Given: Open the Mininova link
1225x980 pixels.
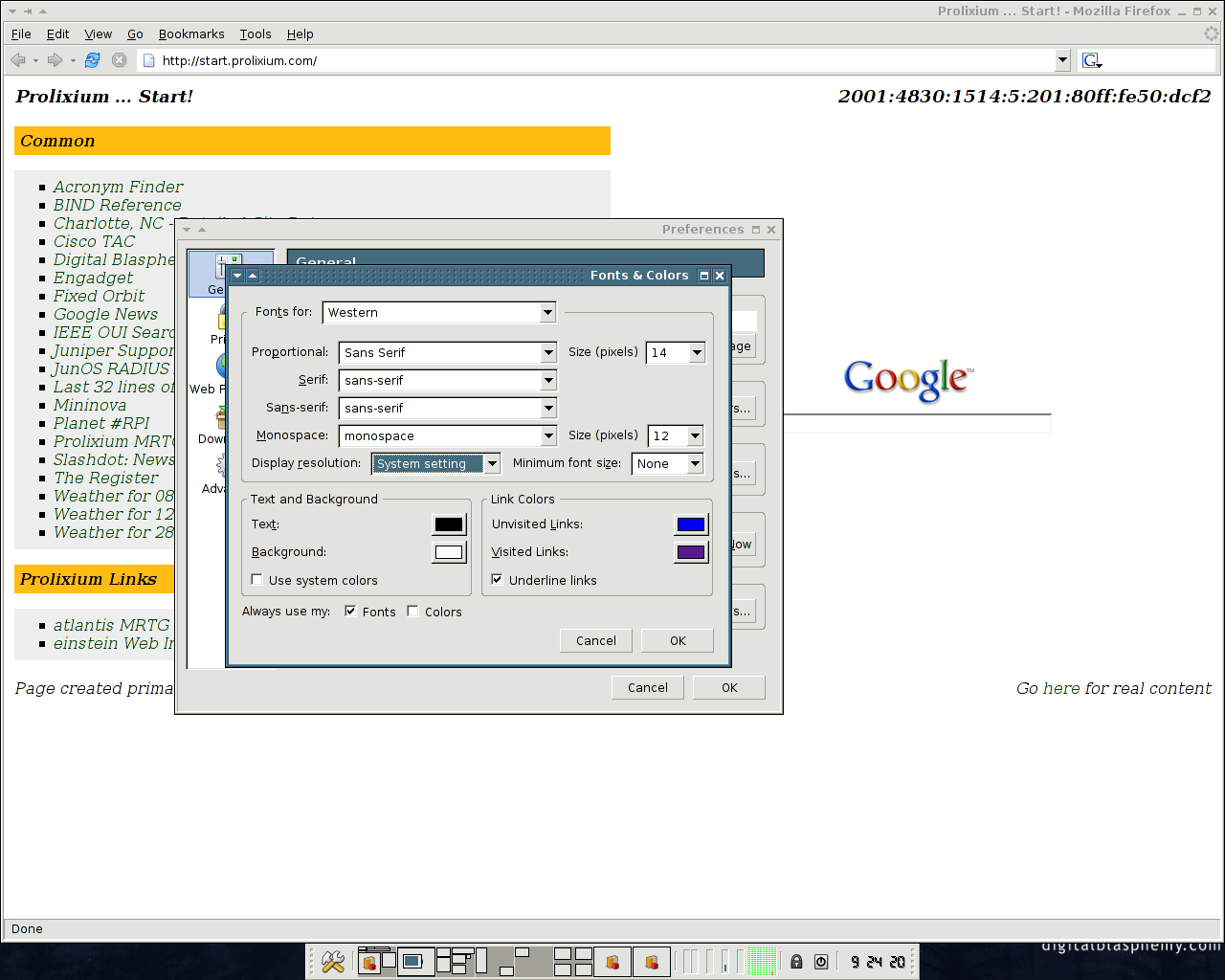Looking at the screenshot, I should 89,405.
